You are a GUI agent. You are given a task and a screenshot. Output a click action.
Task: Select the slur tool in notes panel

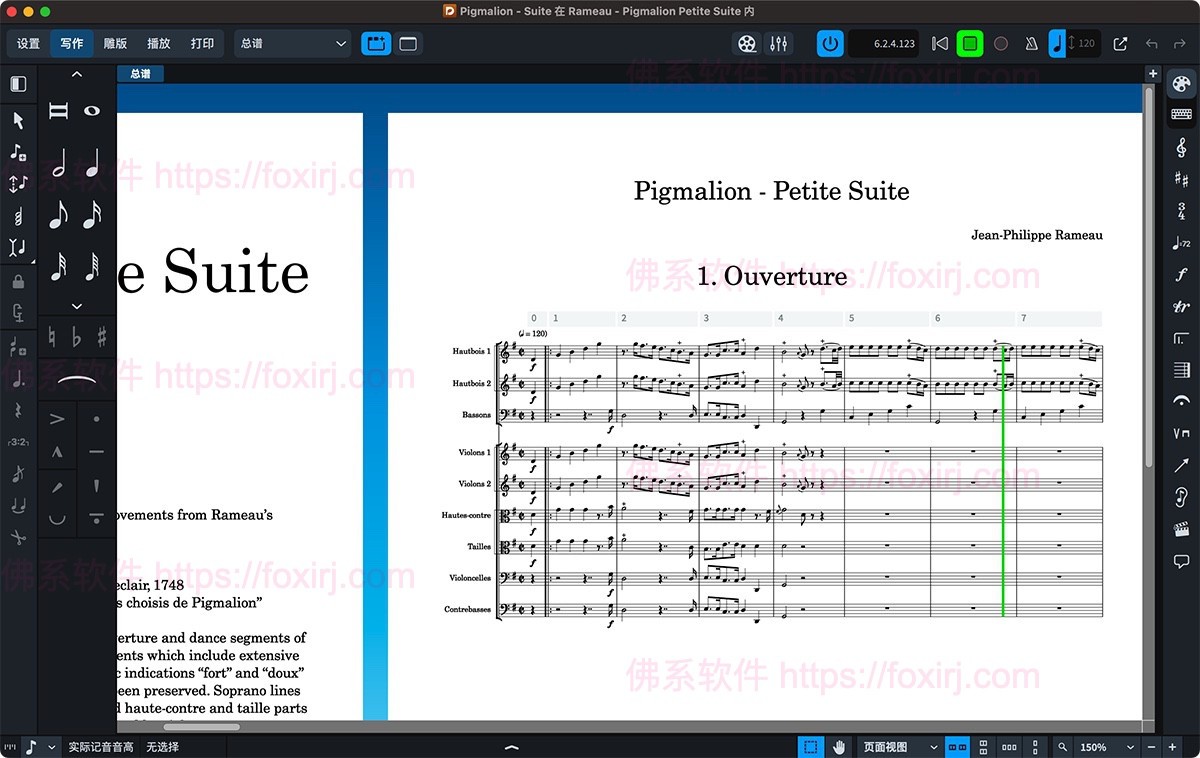(76, 379)
